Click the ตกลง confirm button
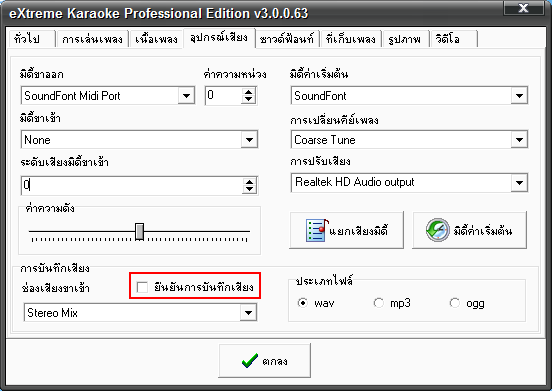Screen dimensions: 552x391 265,361
